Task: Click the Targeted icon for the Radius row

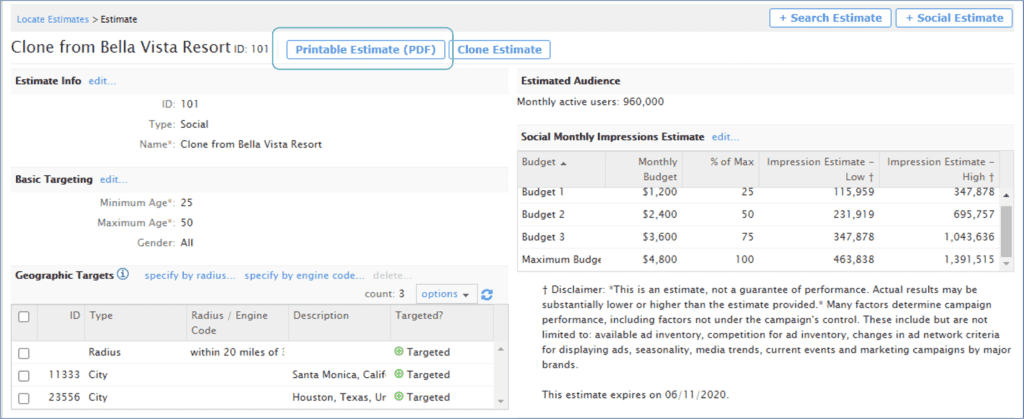Action: coord(399,352)
